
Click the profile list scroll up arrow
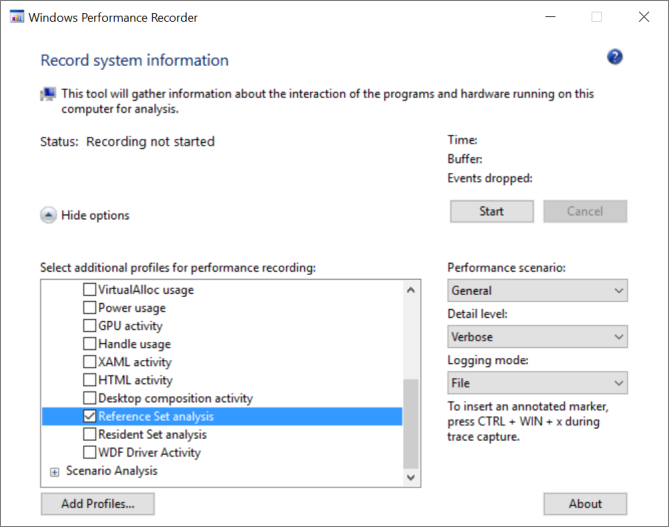coord(411,290)
